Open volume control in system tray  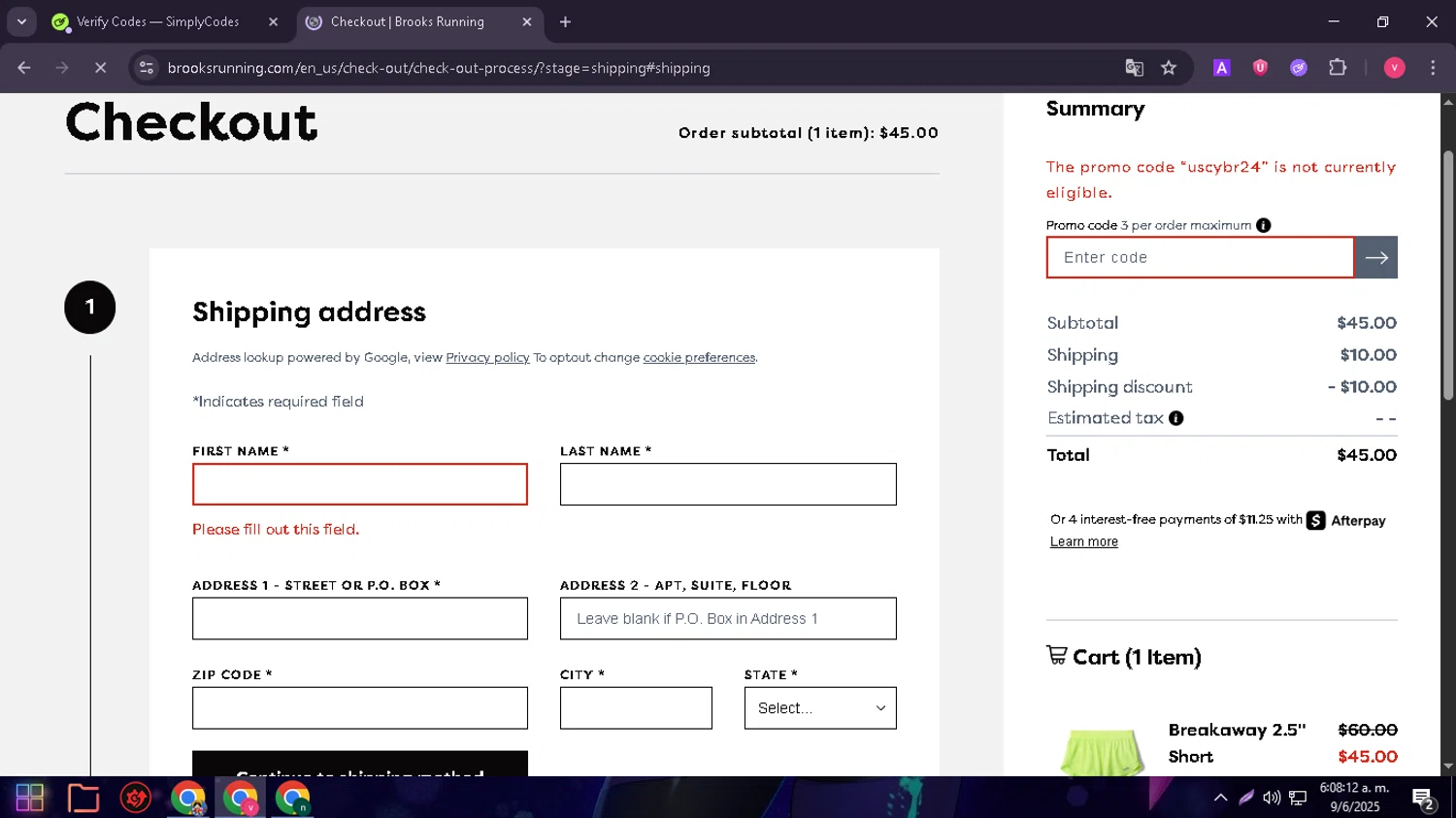tap(1272, 798)
